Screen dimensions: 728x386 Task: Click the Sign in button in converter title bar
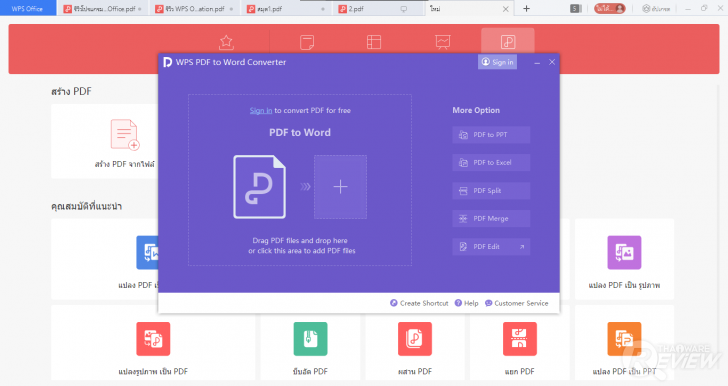(x=497, y=62)
